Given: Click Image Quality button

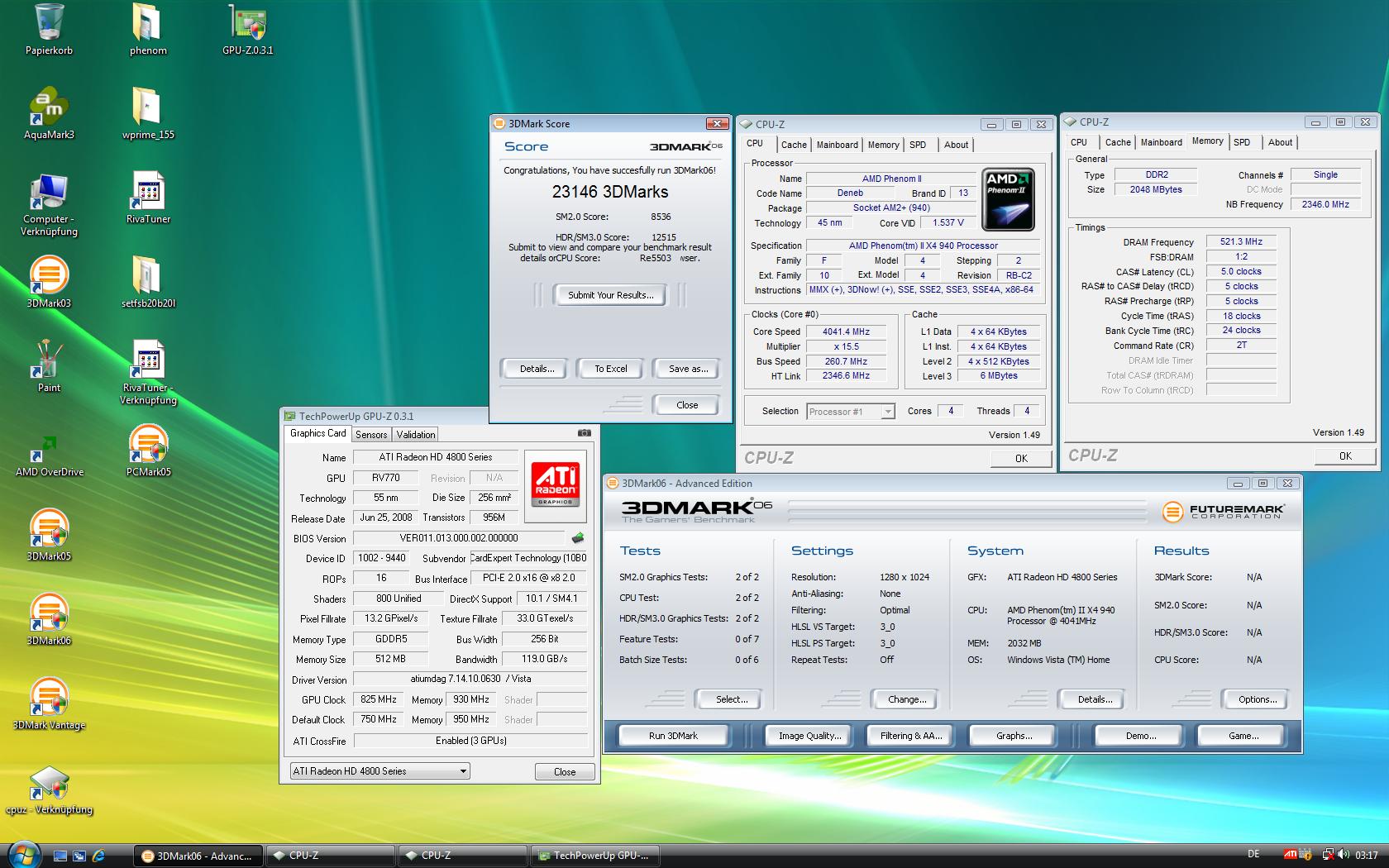Looking at the screenshot, I should click(x=809, y=736).
